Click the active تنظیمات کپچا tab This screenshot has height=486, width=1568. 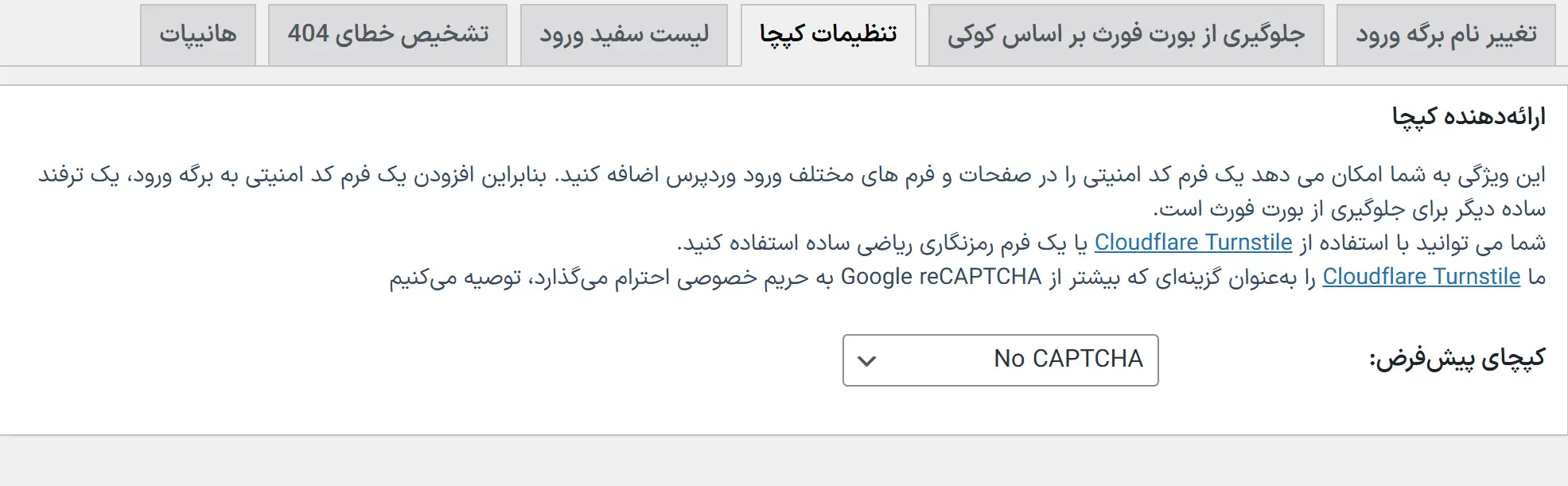[x=828, y=35]
